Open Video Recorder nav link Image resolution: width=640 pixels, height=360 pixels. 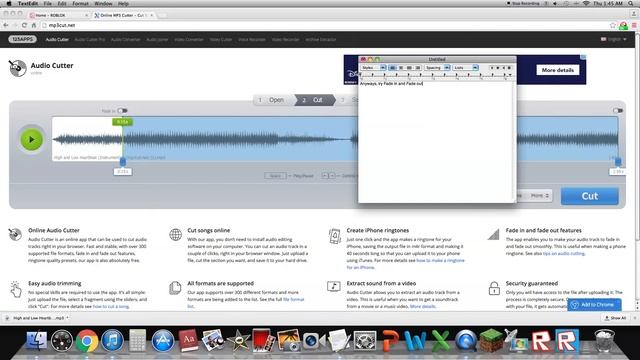click(286, 40)
